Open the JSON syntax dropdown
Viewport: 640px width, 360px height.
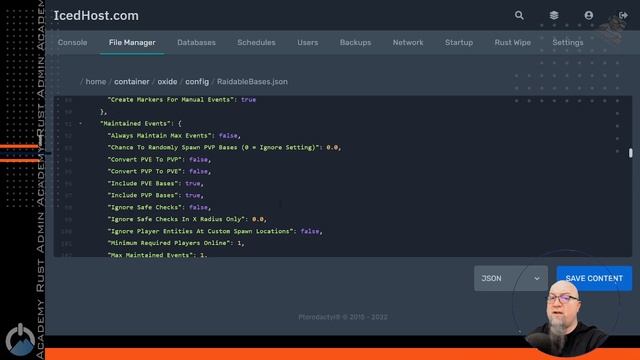coord(511,278)
